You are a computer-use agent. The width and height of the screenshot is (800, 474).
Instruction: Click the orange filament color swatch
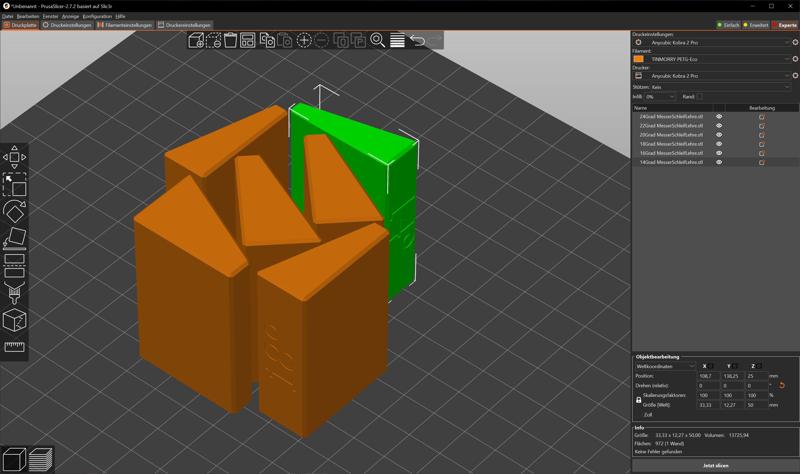point(638,59)
